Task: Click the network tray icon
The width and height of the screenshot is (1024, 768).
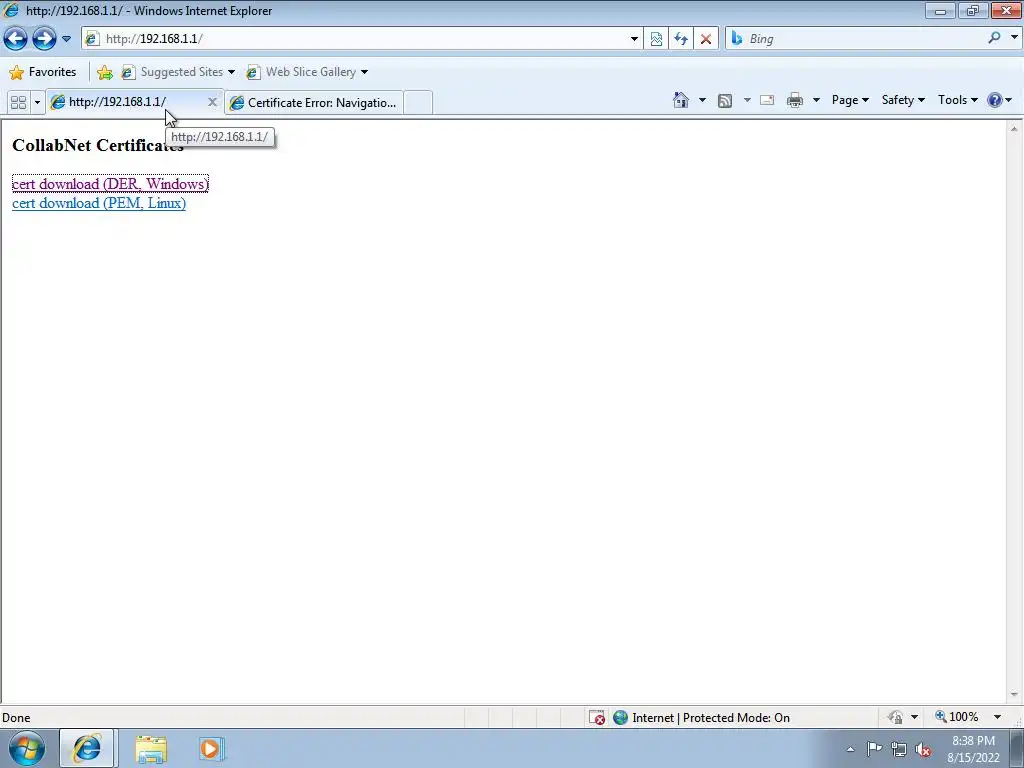Action: coord(899,749)
